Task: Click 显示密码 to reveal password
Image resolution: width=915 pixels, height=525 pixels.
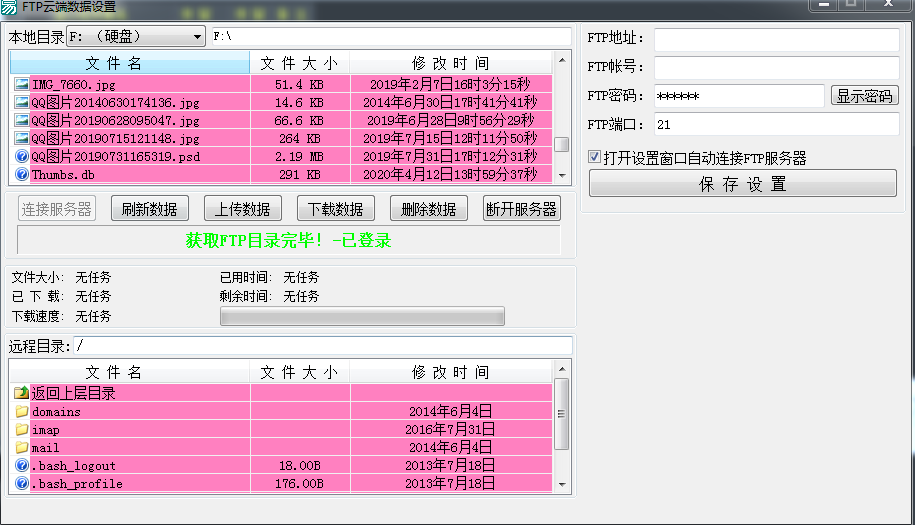Action: coord(864,96)
